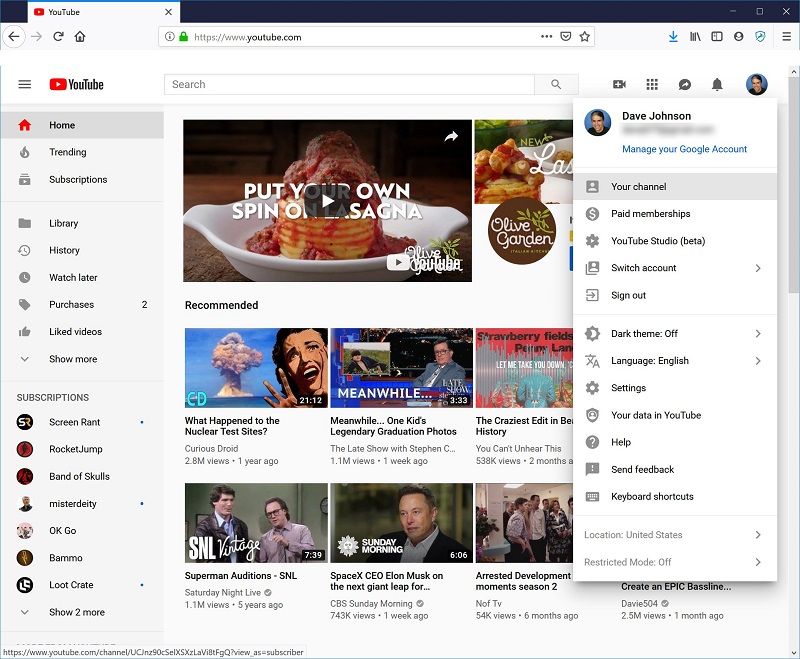Bookmark this page with star icon
800x659 pixels.
[x=585, y=36]
